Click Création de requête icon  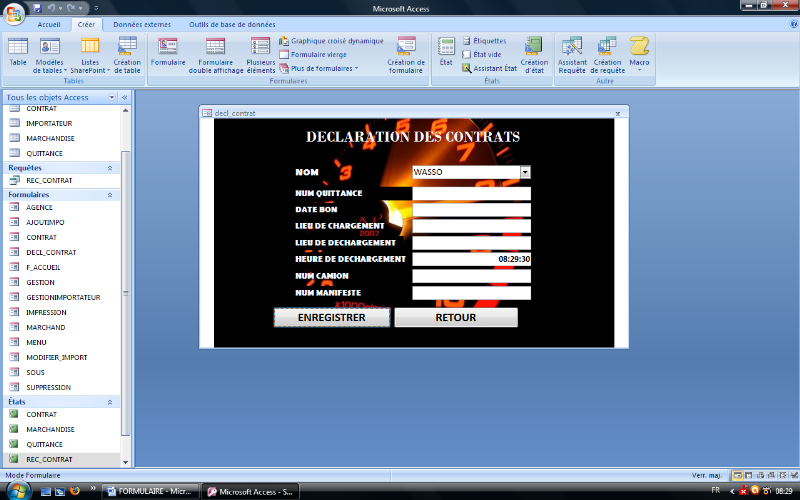(607, 56)
